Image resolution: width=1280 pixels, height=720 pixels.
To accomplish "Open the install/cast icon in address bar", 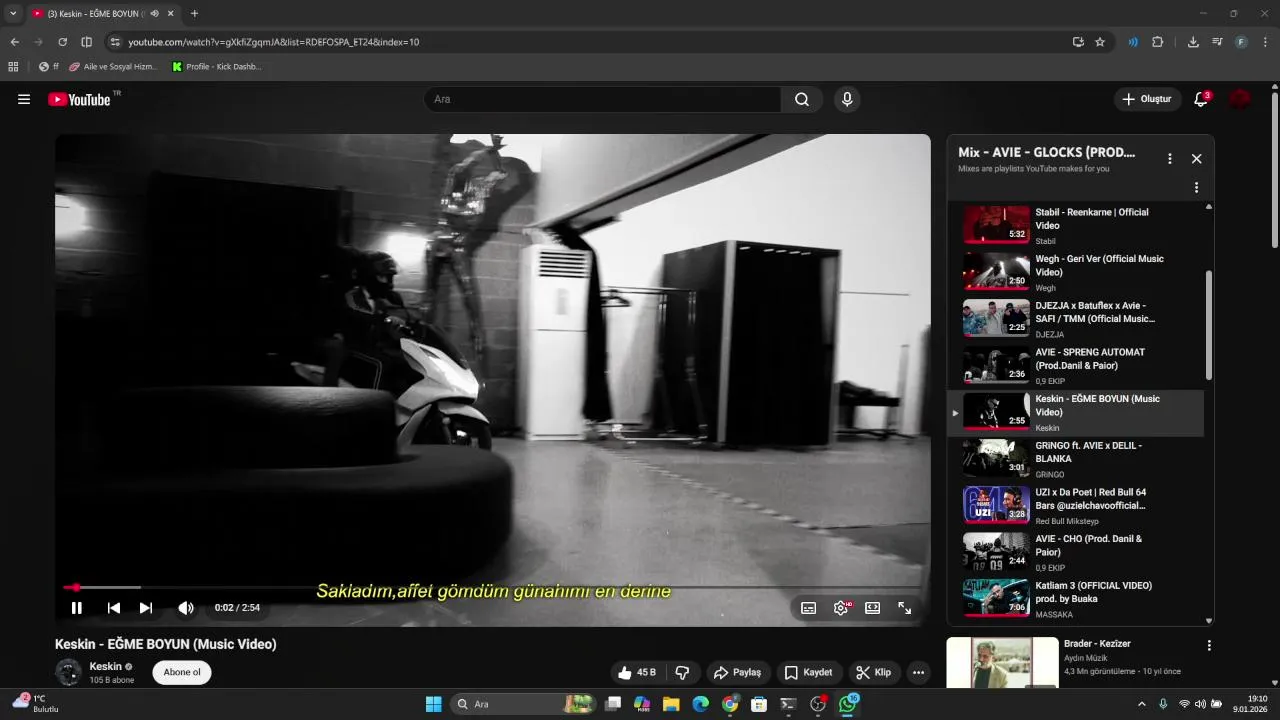I will click(x=1078, y=42).
